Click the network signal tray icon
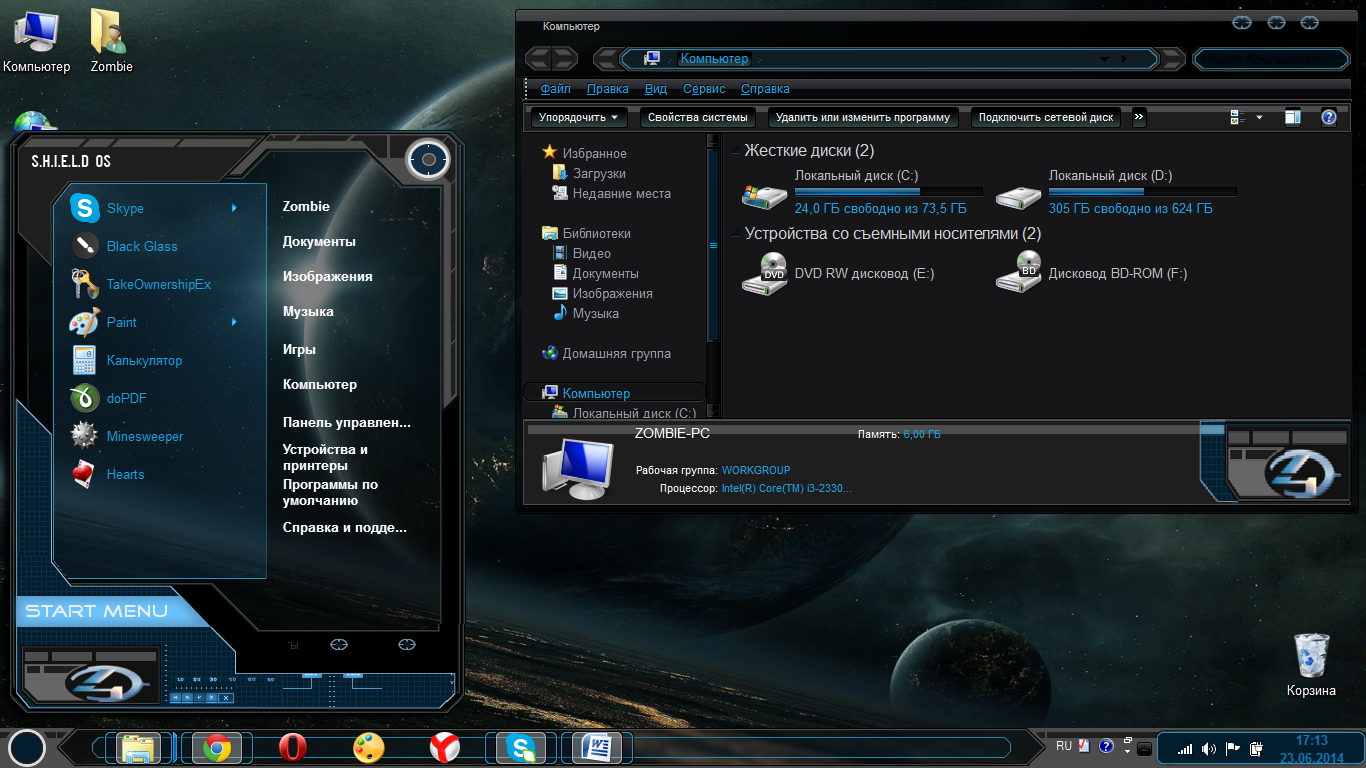The width and height of the screenshot is (1366, 768). 1185,749
